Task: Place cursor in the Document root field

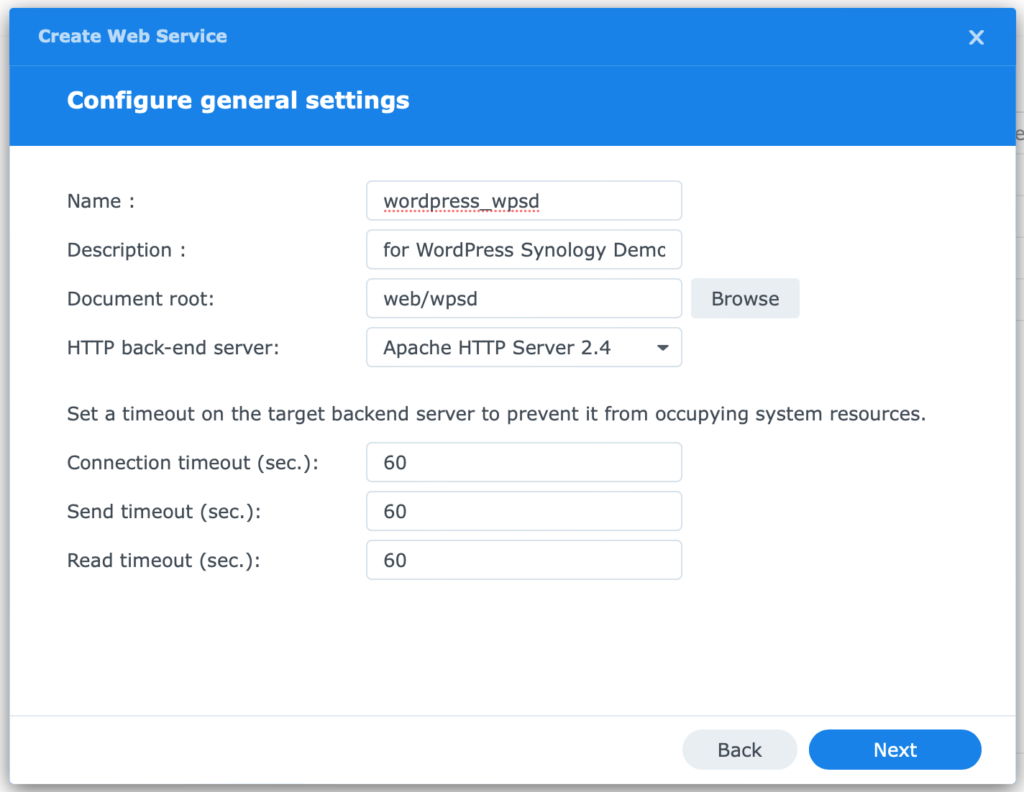Action: pos(523,298)
